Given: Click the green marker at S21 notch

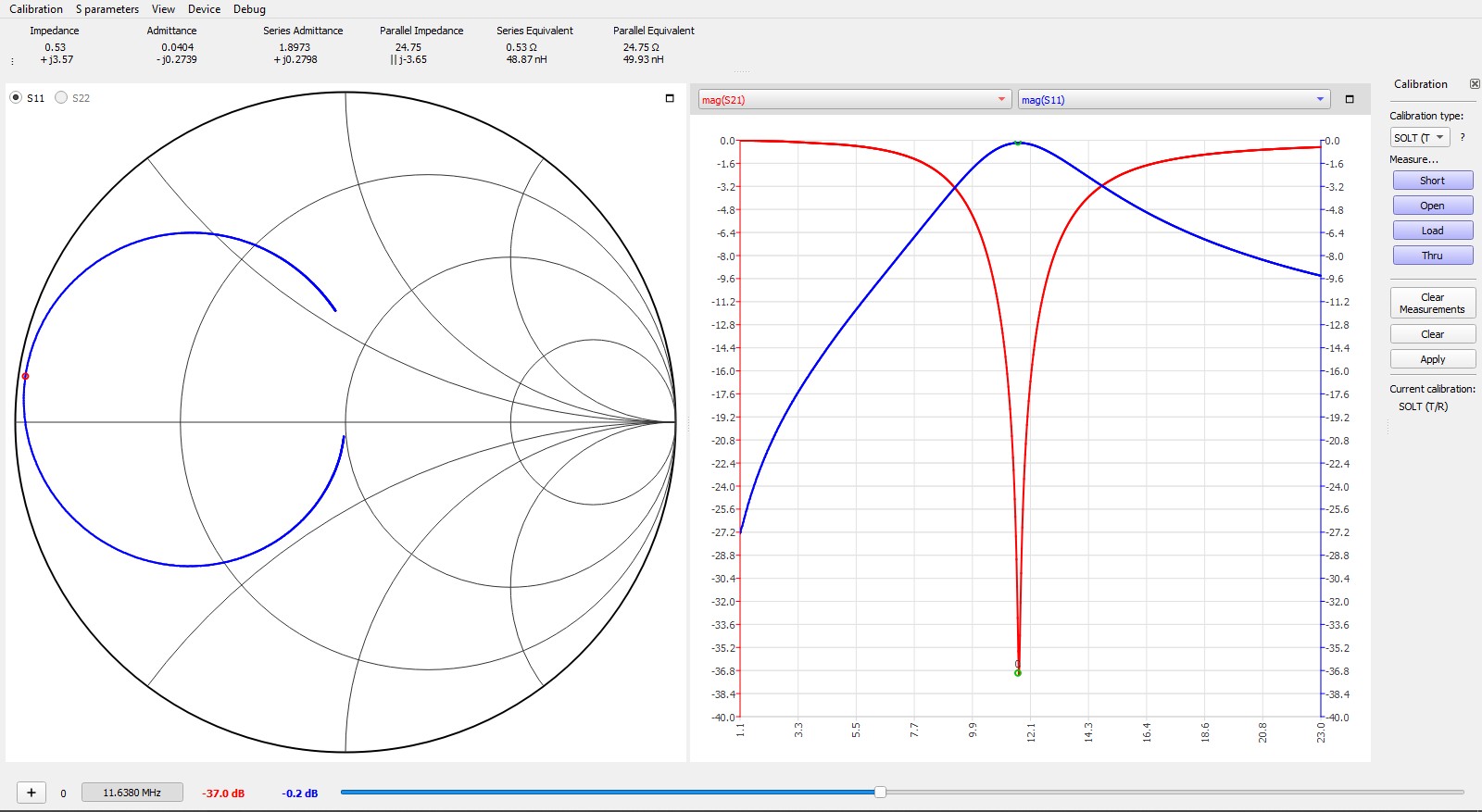Looking at the screenshot, I should coord(1018,673).
